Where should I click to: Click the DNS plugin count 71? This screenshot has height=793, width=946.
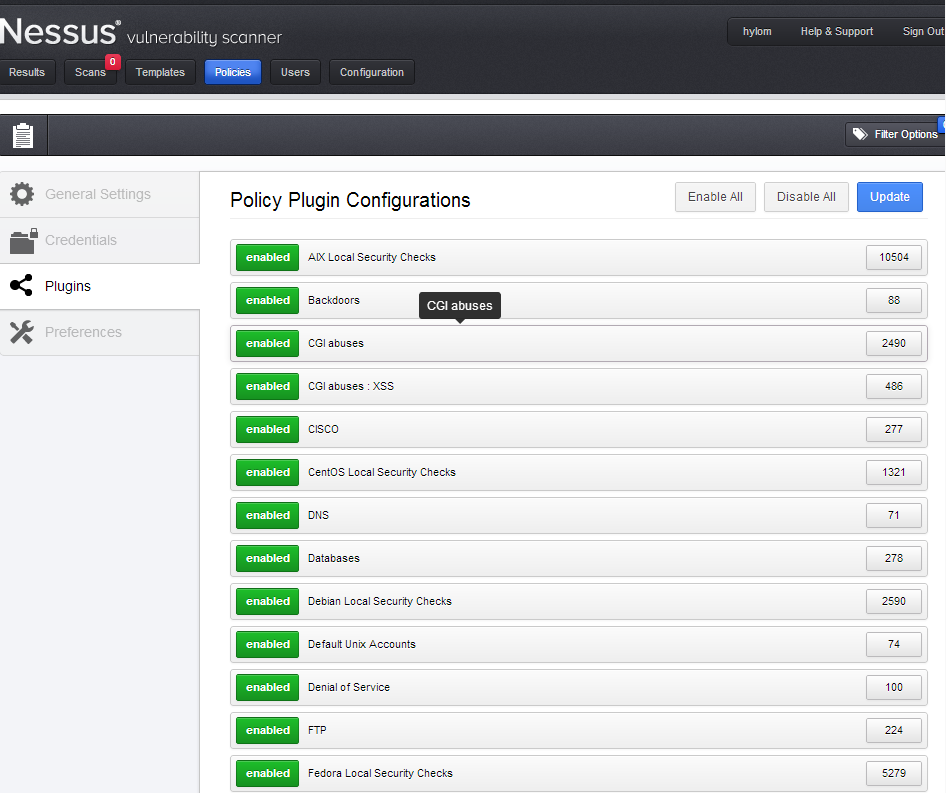(x=893, y=515)
